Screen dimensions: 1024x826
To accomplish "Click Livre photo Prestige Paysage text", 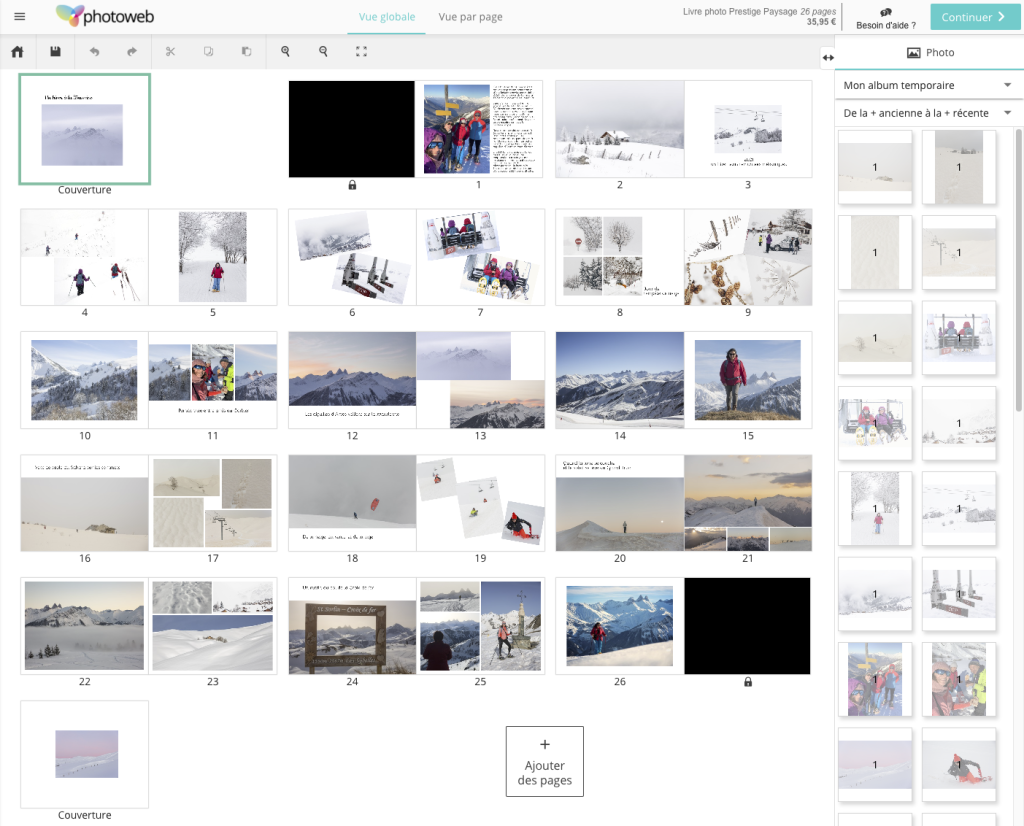I will tap(740, 12).
